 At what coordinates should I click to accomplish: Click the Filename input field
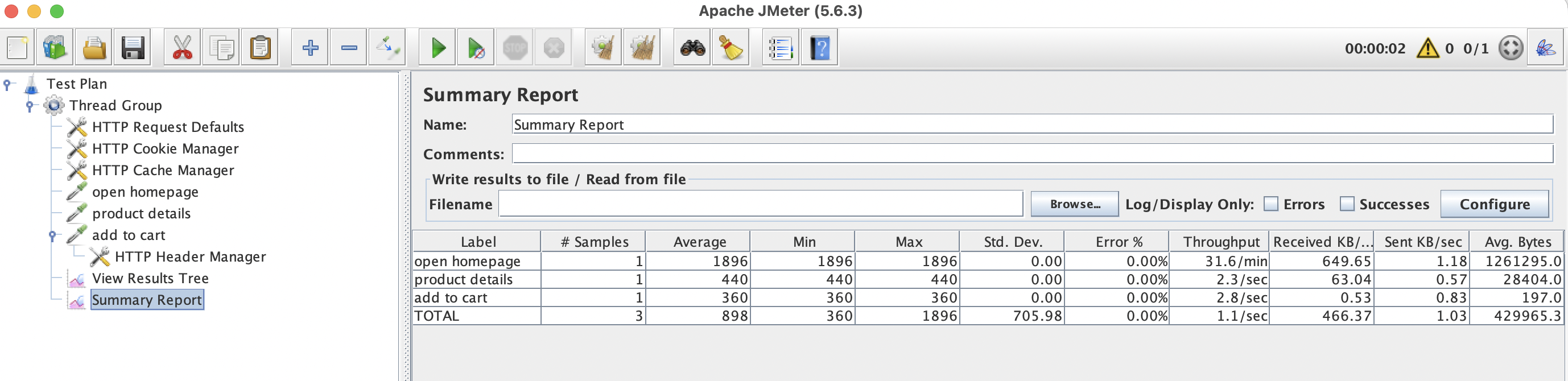point(760,204)
